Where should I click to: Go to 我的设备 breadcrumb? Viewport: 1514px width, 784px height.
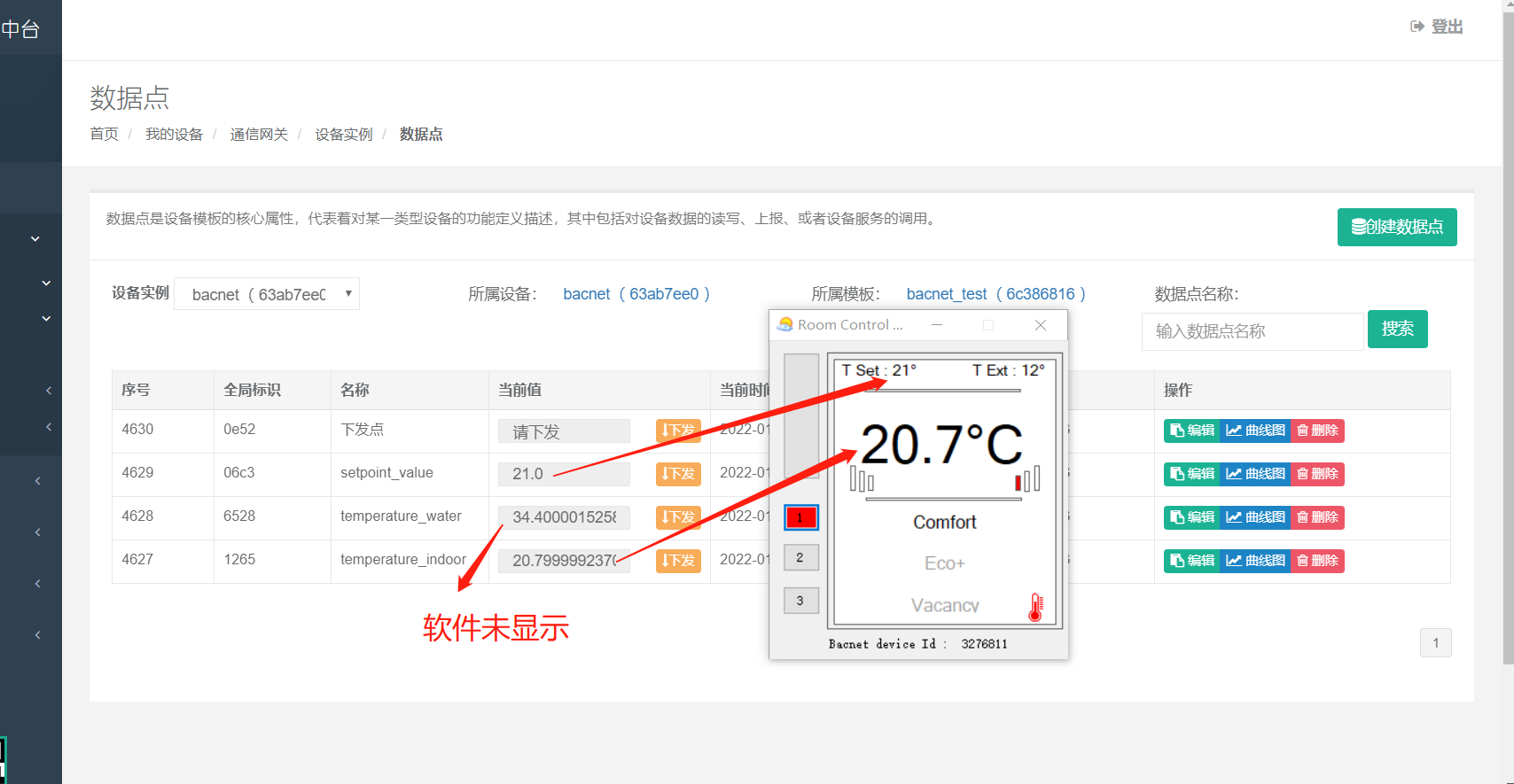click(x=174, y=135)
